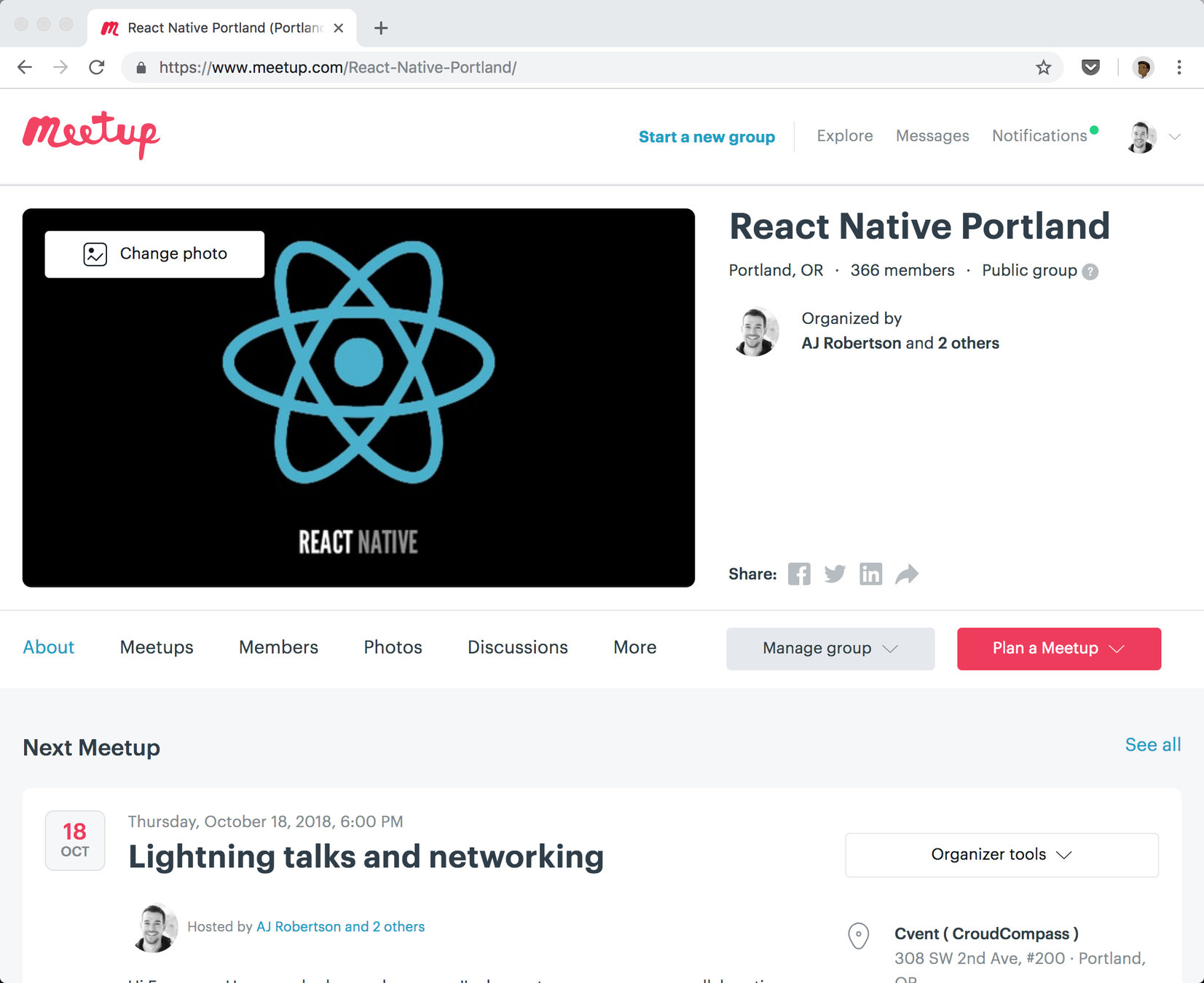Viewport: 1204px width, 983px height.
Task: Open the Organizer tools dropdown
Action: (x=1002, y=855)
